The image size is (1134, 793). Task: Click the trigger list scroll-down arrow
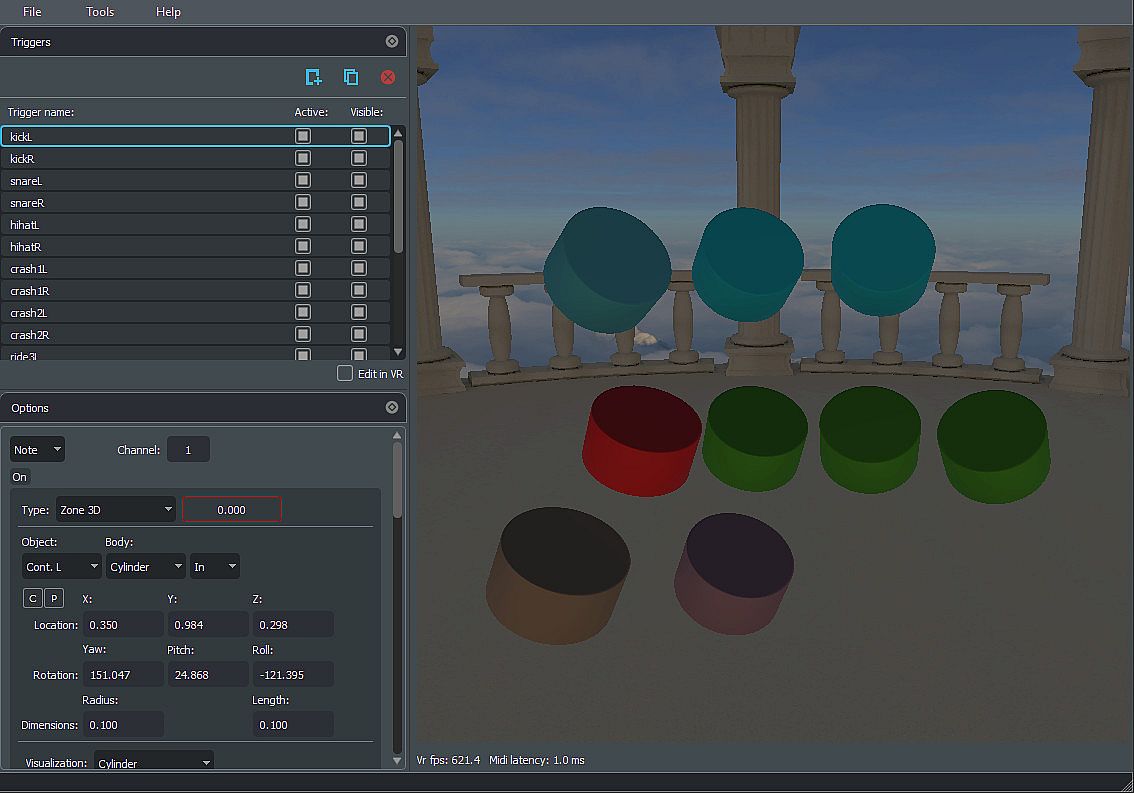pos(398,352)
